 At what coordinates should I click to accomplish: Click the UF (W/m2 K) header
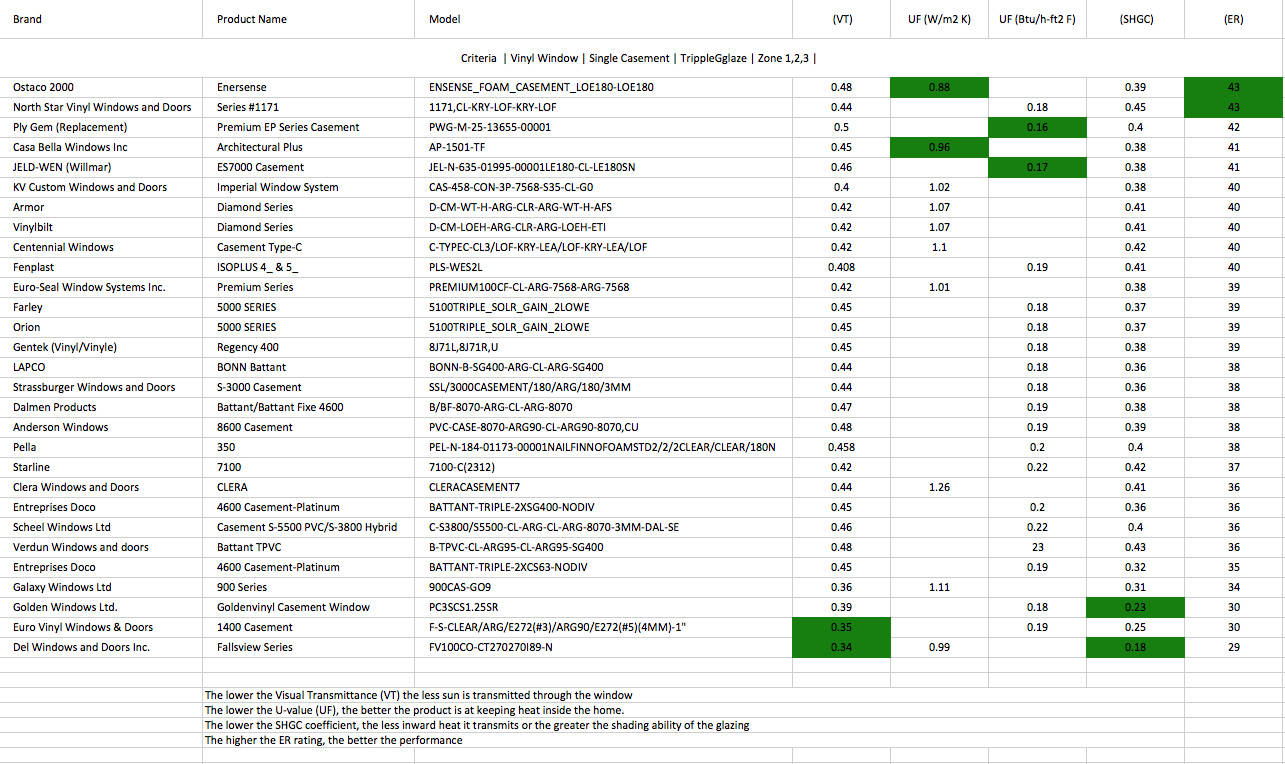coord(939,19)
